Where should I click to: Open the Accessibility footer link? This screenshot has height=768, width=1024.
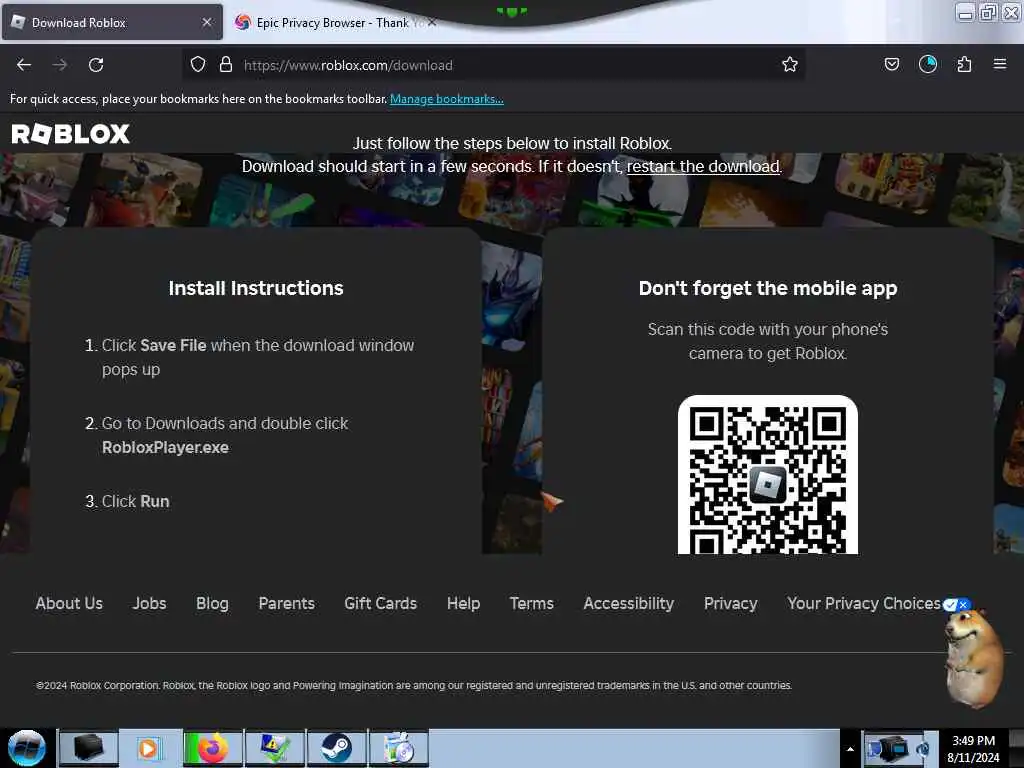629,603
